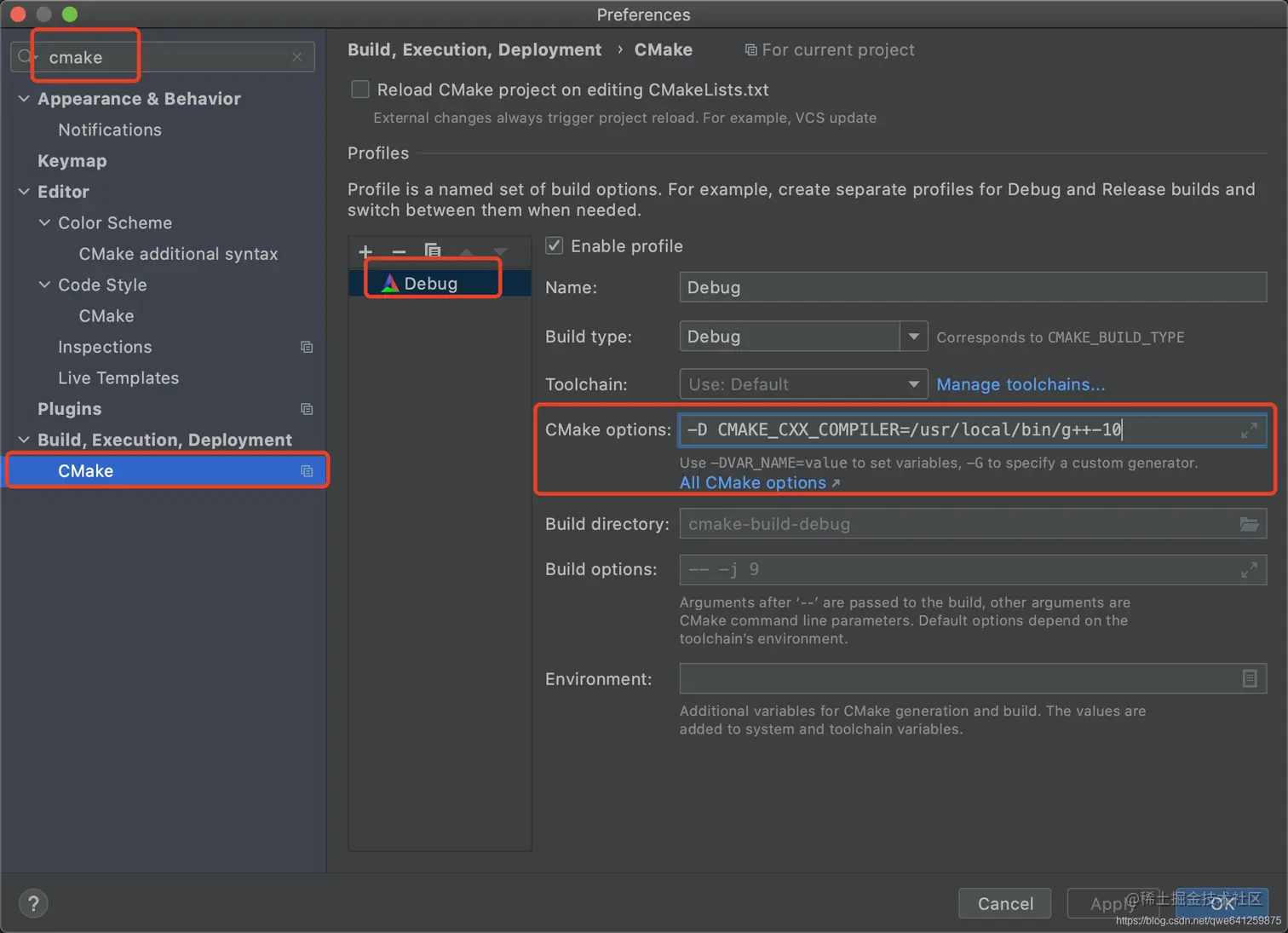Click the Environment field
This screenshot has width=1288, height=933.
973,678
